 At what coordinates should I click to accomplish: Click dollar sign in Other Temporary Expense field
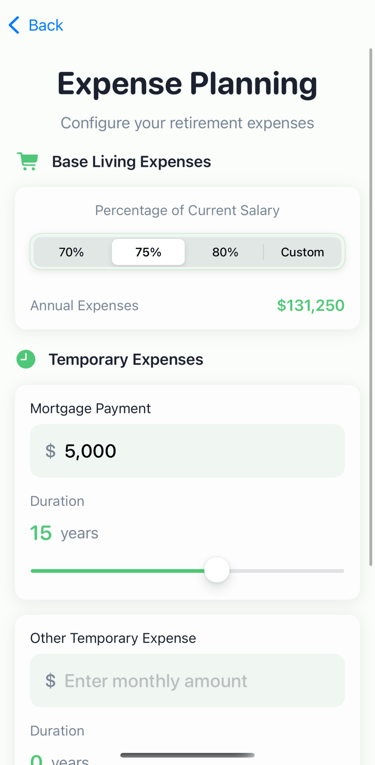[50, 681]
